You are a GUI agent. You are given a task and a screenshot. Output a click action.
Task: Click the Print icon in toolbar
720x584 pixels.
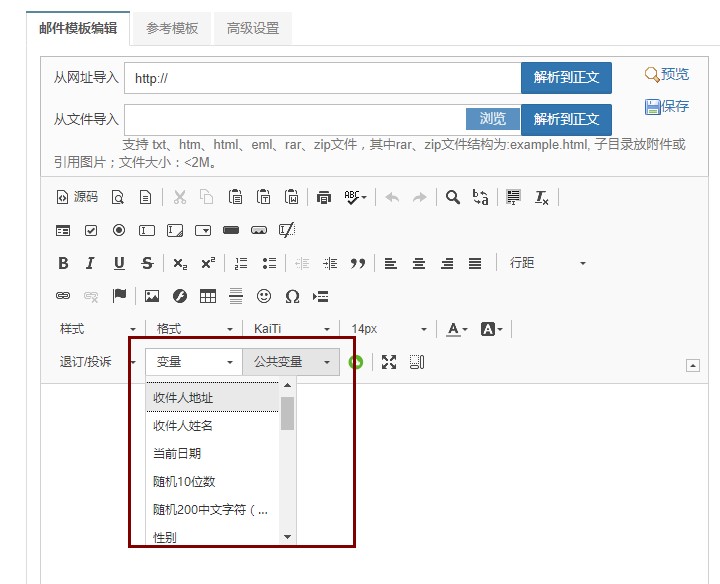point(323,198)
